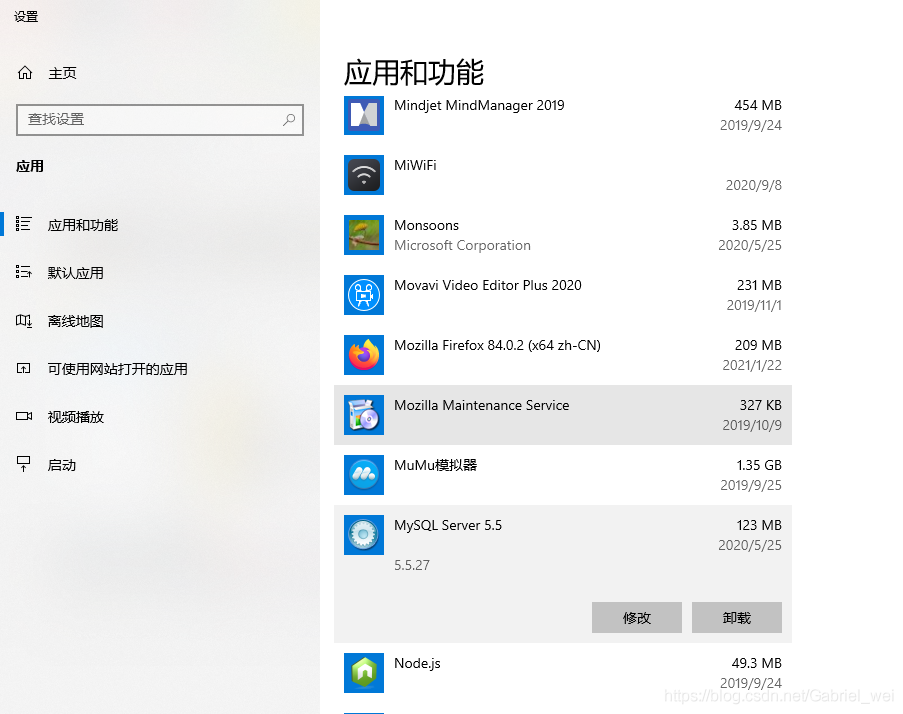Select Mozilla Maintenance Service name
Image resolution: width=903 pixels, height=714 pixels.
pyautogui.click(x=481, y=405)
